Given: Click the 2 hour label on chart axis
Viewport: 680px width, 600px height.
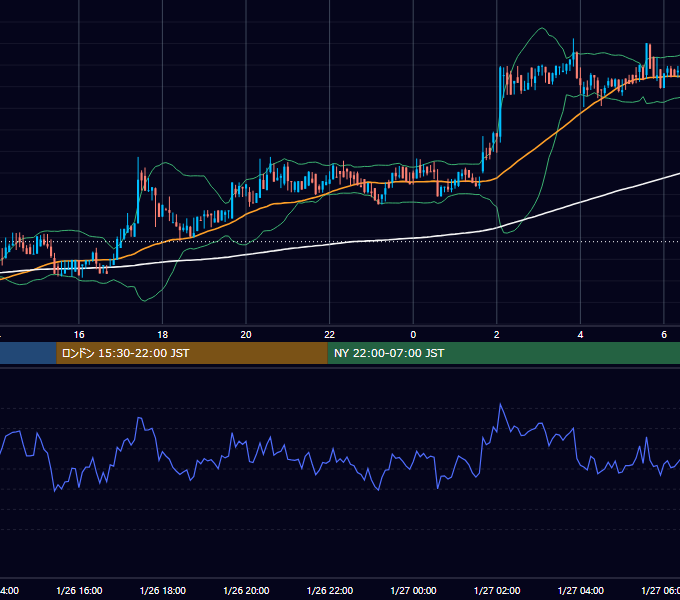Looking at the screenshot, I should coord(497,335).
